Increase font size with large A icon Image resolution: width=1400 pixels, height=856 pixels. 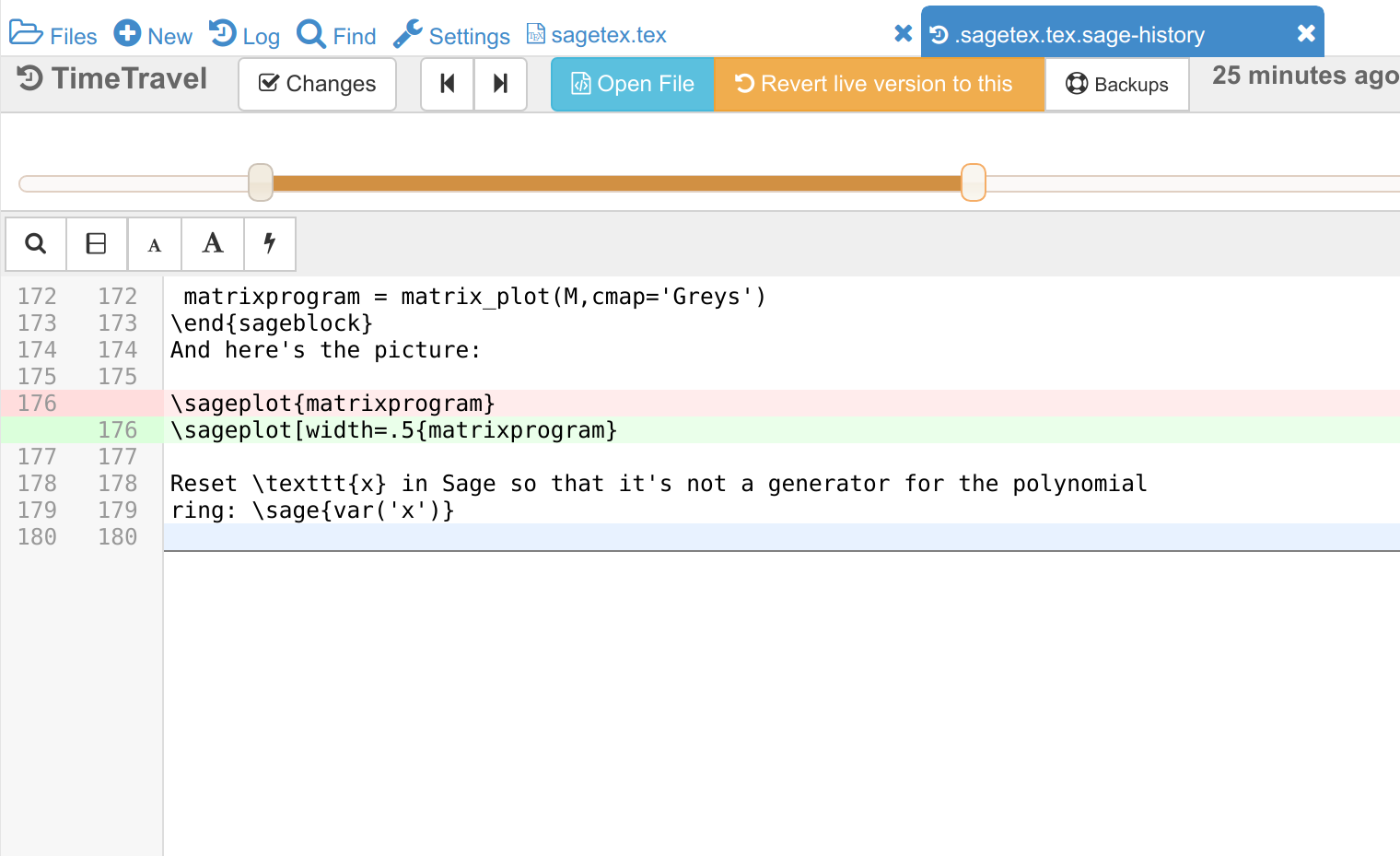[213, 244]
